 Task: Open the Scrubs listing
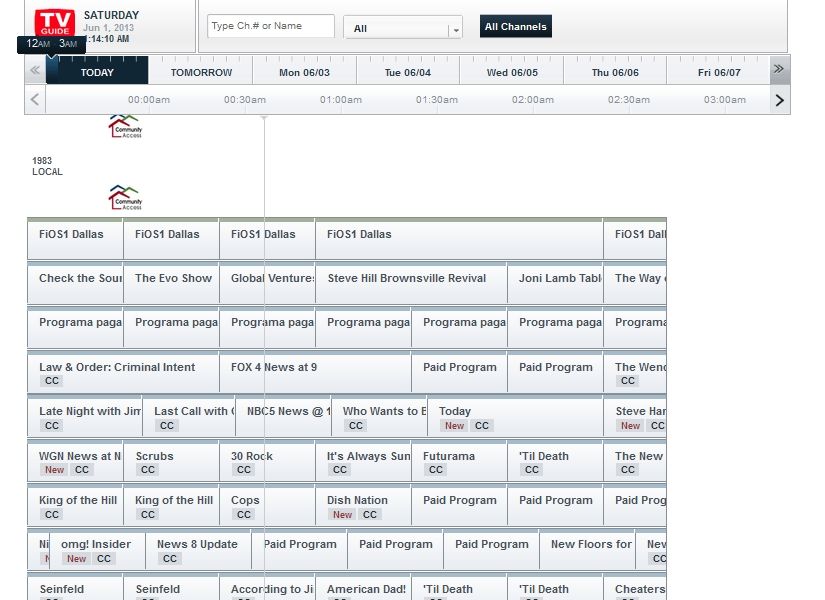click(x=171, y=462)
